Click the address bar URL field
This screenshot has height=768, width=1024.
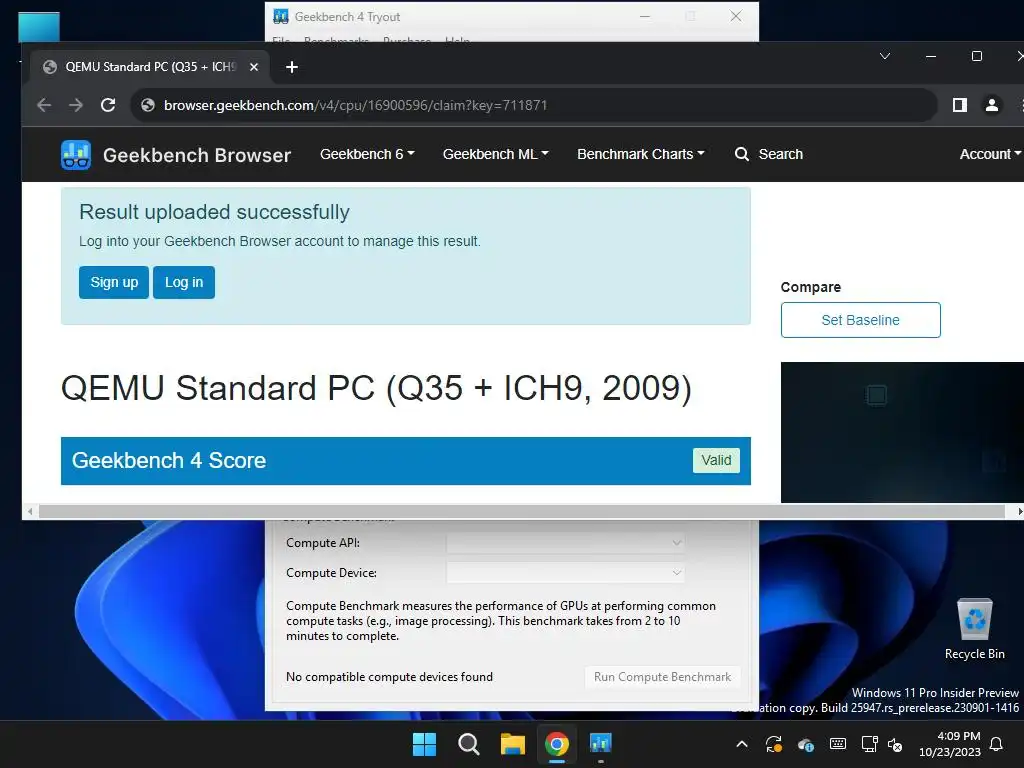[536, 105]
